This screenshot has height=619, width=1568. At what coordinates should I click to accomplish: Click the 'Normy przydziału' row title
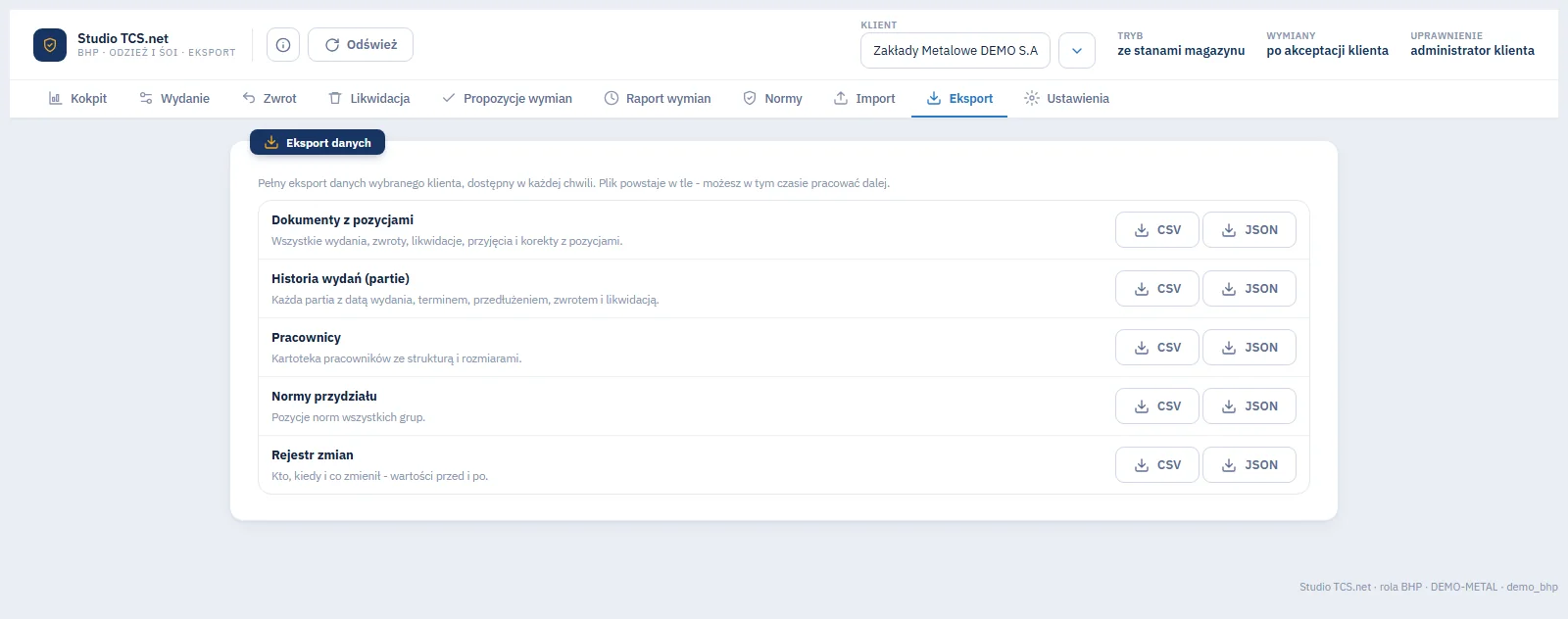coord(324,397)
